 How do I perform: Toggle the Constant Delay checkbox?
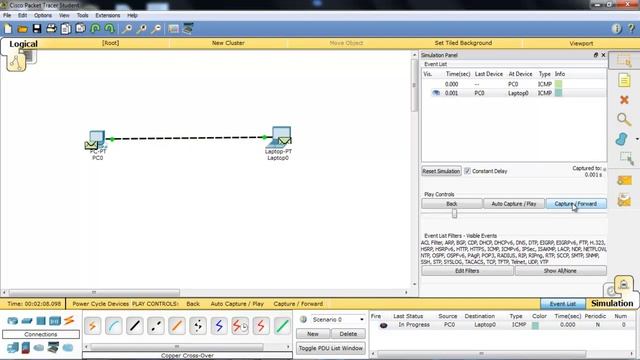[467, 171]
